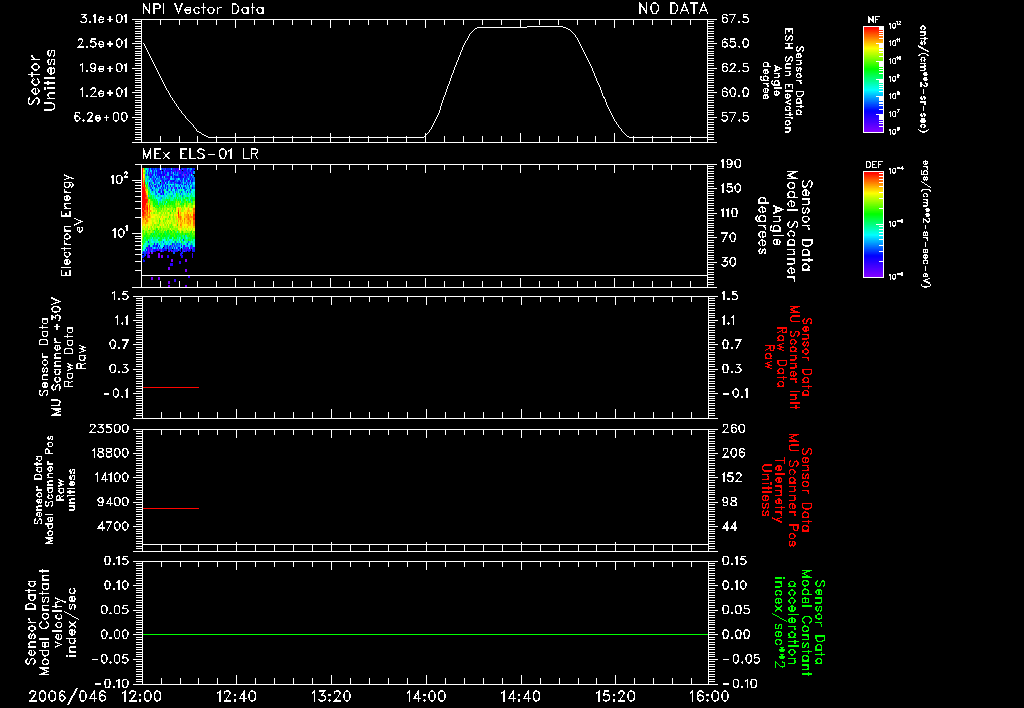The height and width of the screenshot is (708, 1024).
Task: Select the "MEx ELS-01 LR" panel title
Action: (200, 154)
